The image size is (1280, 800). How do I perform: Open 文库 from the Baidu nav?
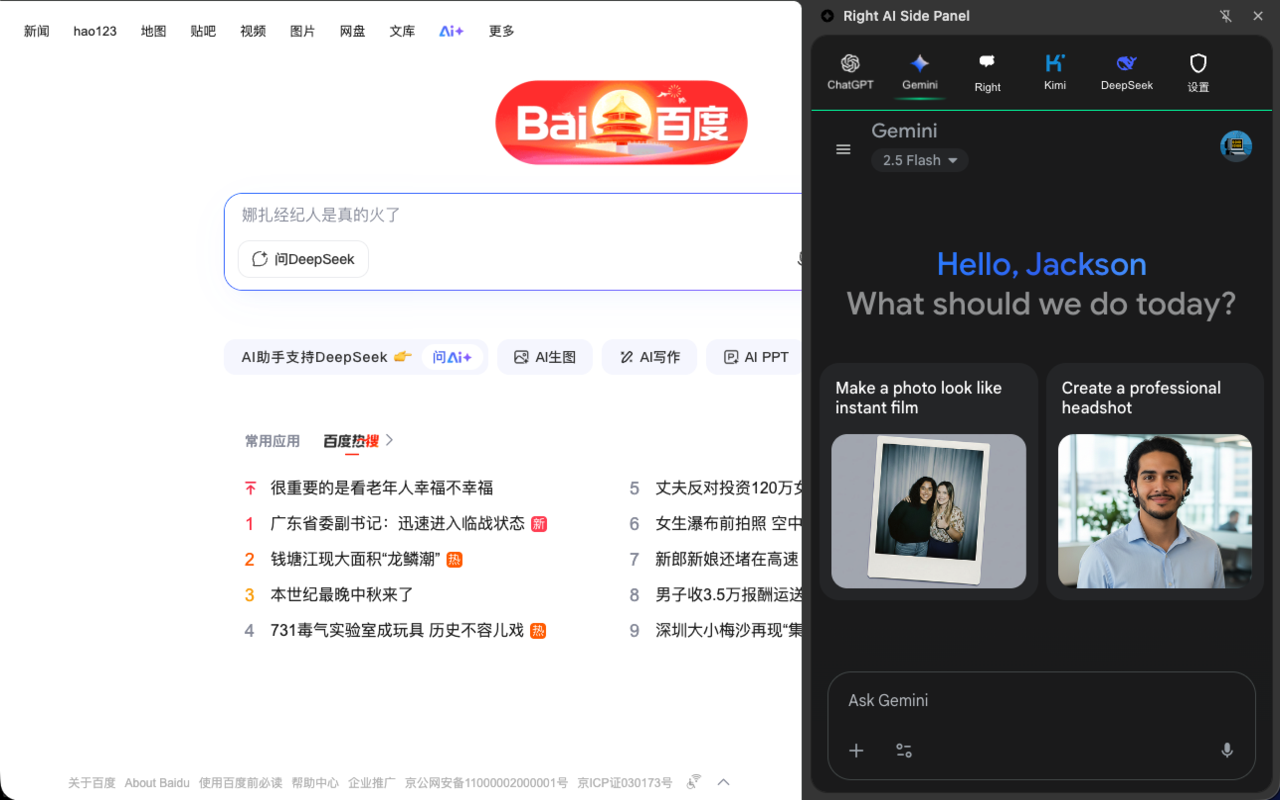(x=402, y=31)
